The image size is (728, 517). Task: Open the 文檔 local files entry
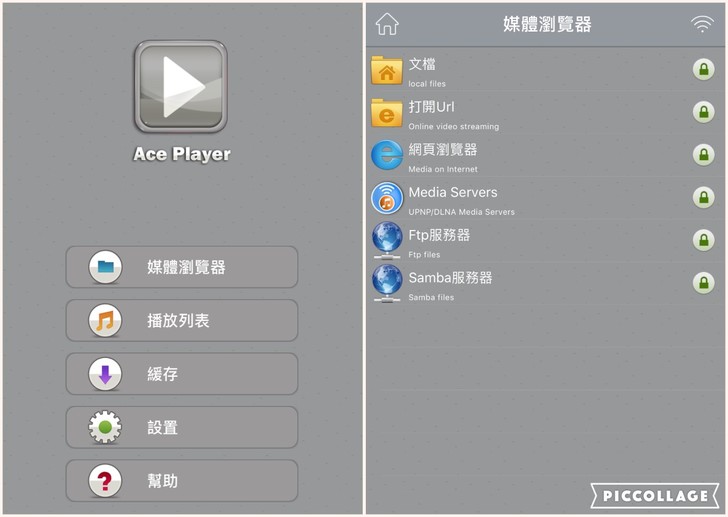(545, 70)
